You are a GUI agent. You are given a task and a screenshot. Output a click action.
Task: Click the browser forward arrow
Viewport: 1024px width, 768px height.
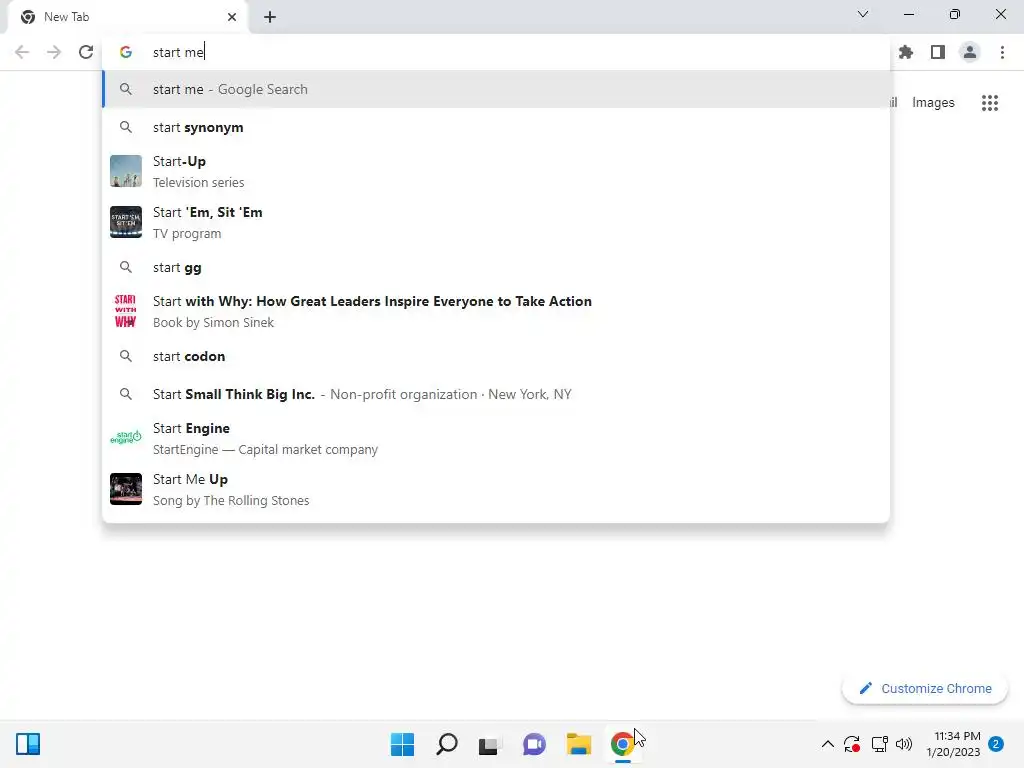[x=54, y=52]
